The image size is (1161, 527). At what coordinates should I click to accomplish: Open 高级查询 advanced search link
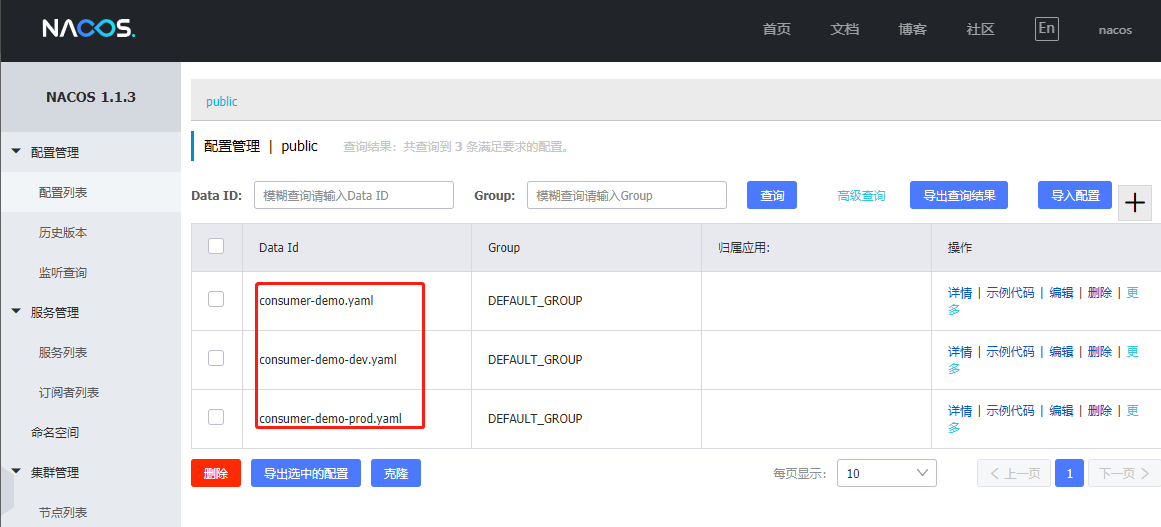click(x=861, y=196)
